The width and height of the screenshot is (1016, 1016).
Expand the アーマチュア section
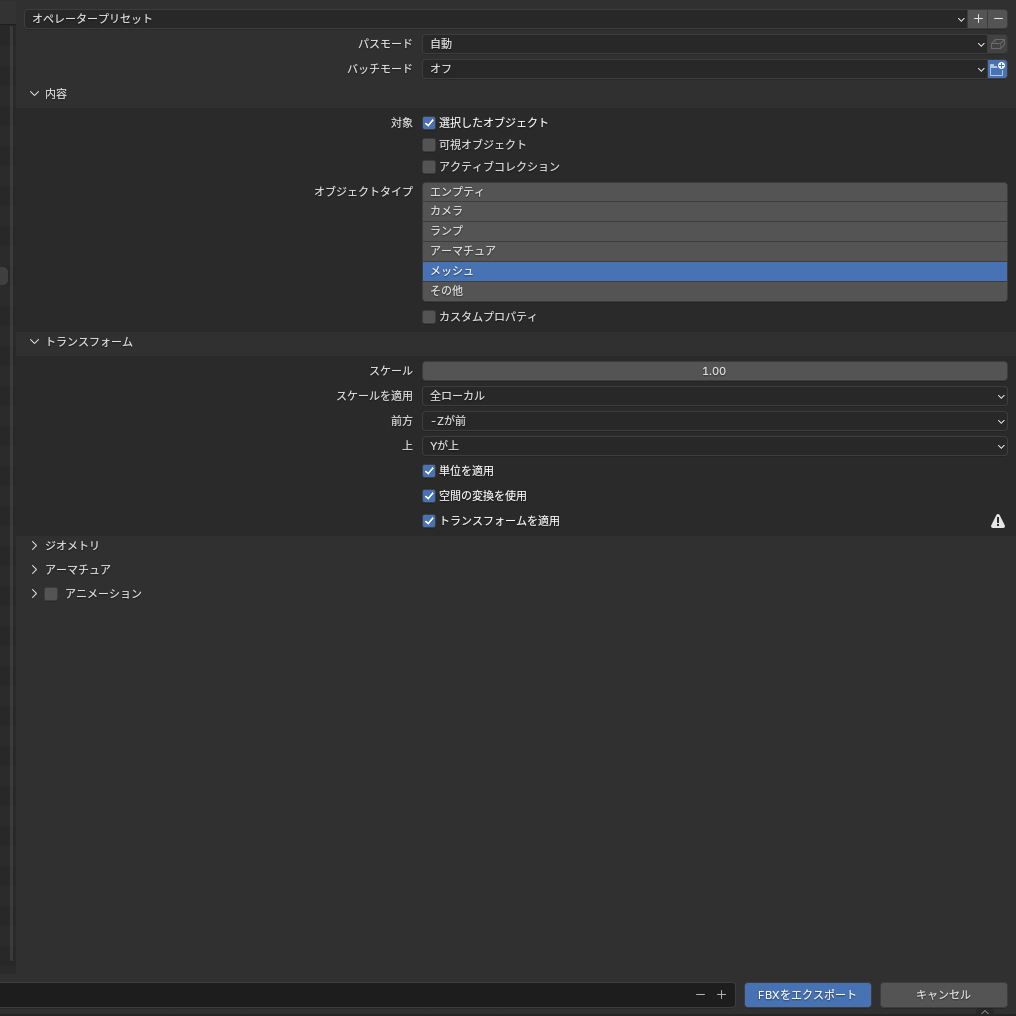[77, 570]
